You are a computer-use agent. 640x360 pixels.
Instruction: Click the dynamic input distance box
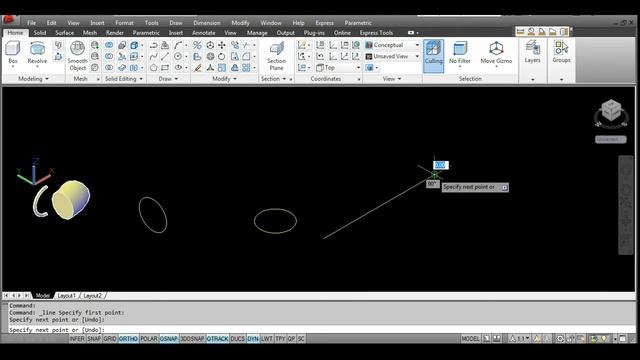coord(441,165)
